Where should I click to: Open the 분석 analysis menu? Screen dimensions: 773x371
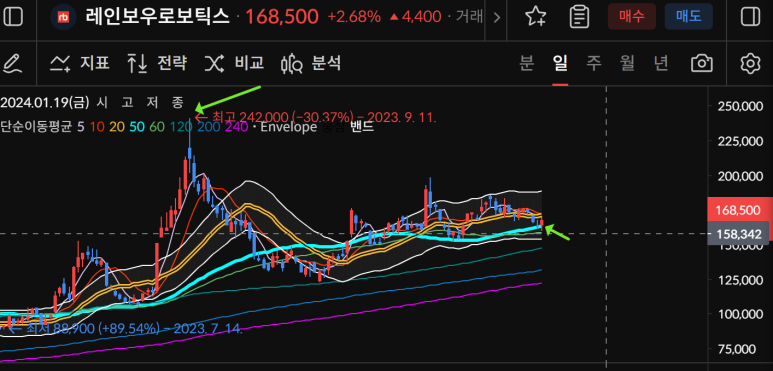point(311,63)
